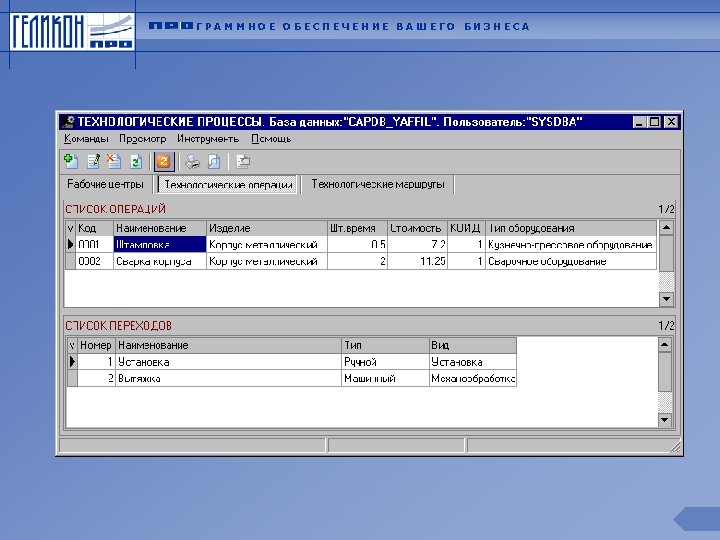Click the print preview magnifier icon

(x=214, y=162)
